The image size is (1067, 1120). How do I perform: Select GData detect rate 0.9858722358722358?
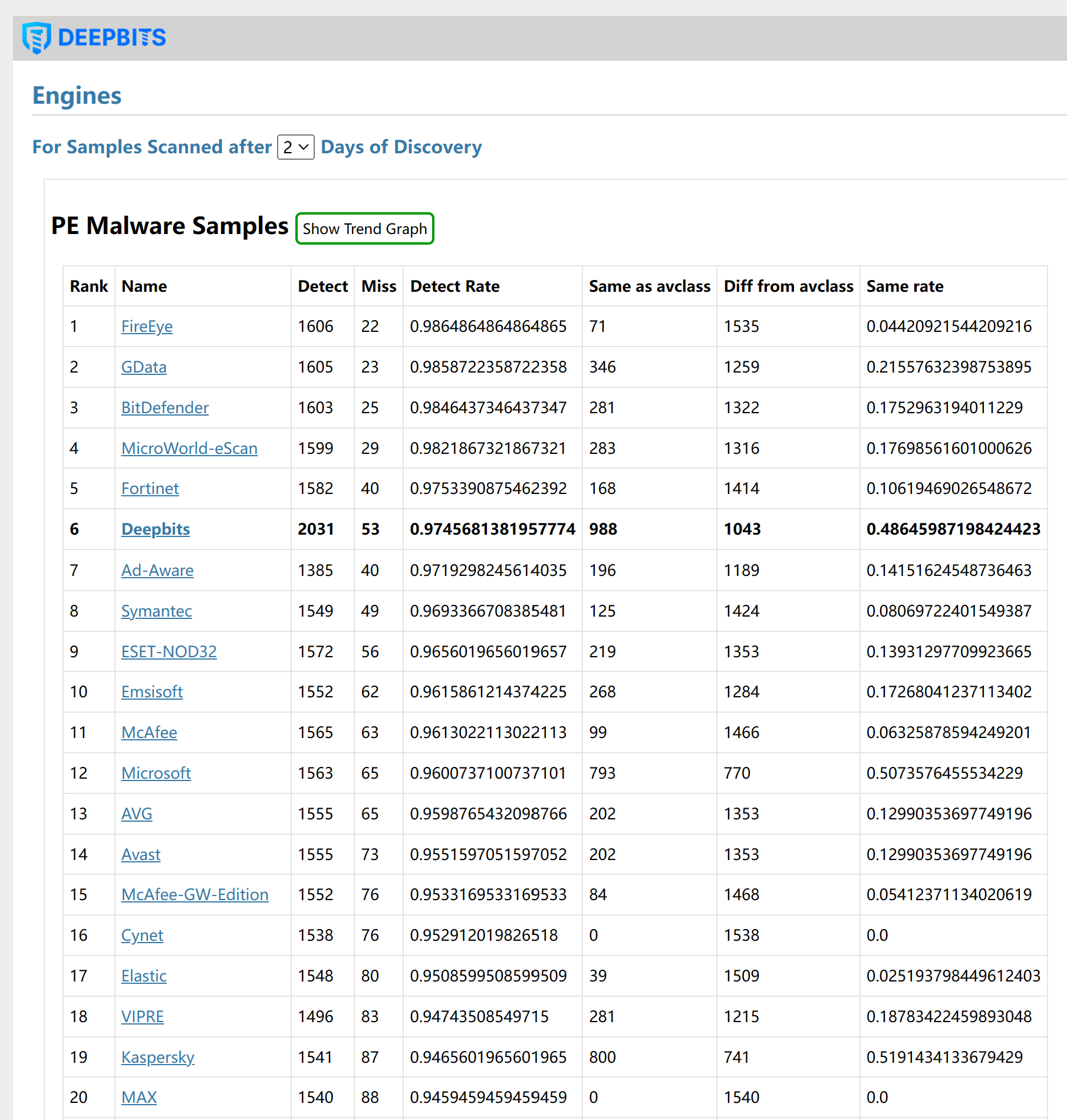(x=488, y=367)
